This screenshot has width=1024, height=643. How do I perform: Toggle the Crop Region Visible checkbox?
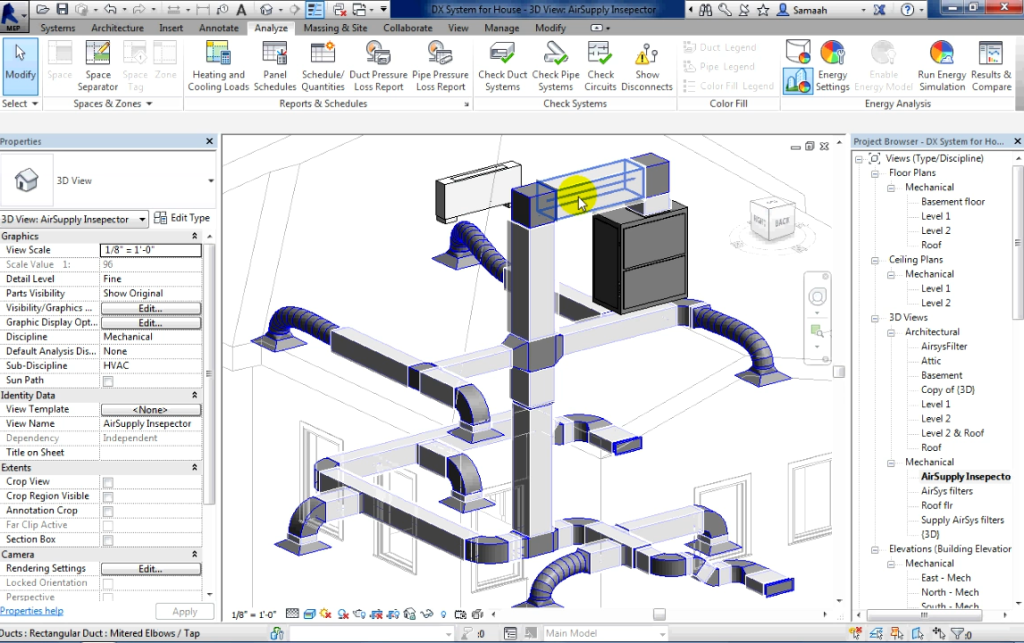(108, 497)
